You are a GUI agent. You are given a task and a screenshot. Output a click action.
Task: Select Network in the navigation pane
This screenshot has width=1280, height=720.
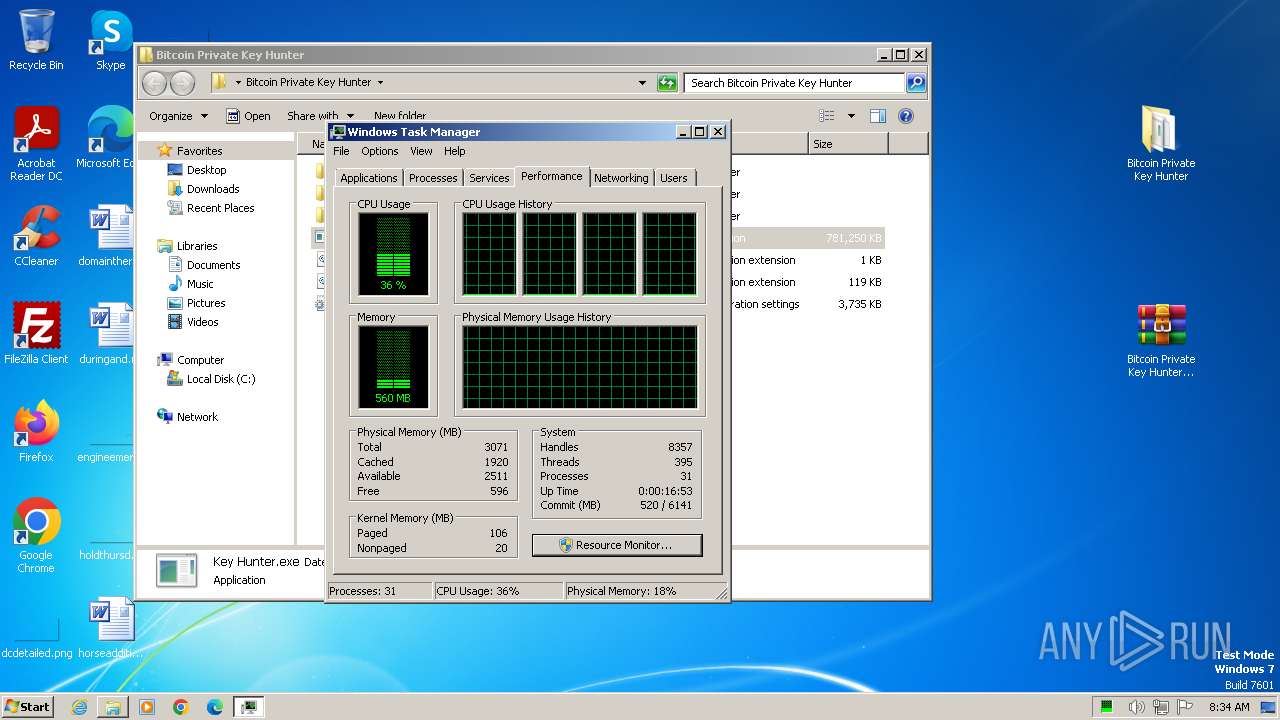click(x=197, y=417)
